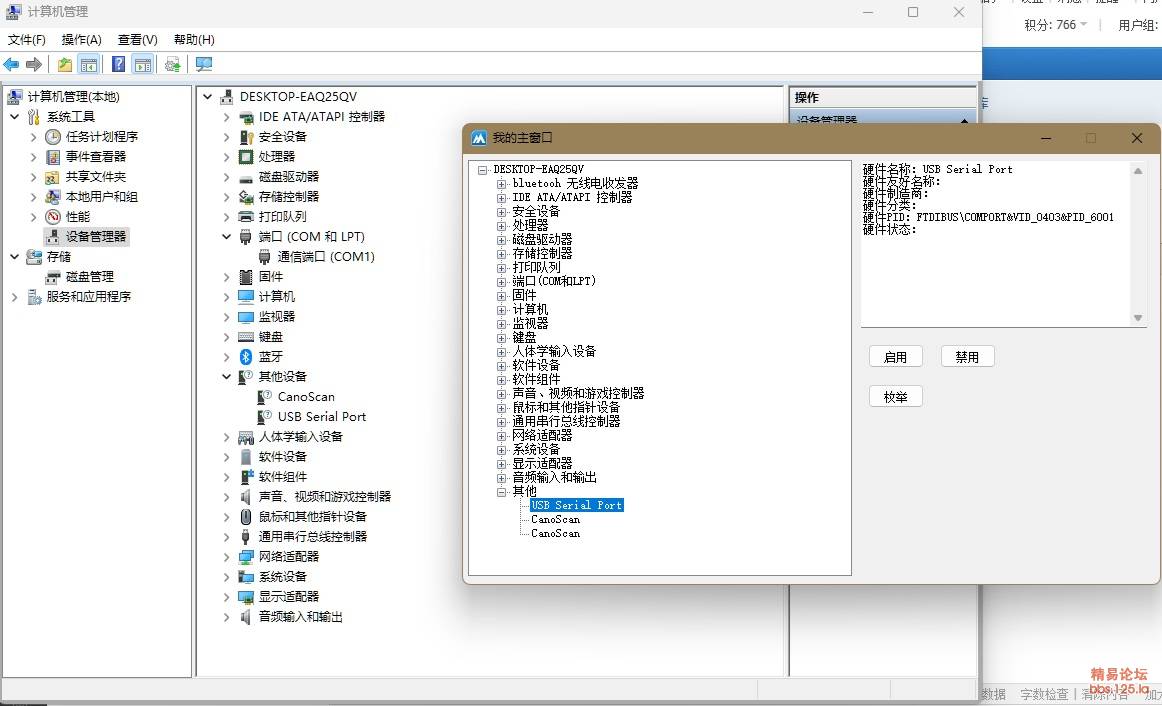Screen dimensions: 1162x706
Task: Click the 音频输入和输出 speaker icon
Action: (246, 616)
